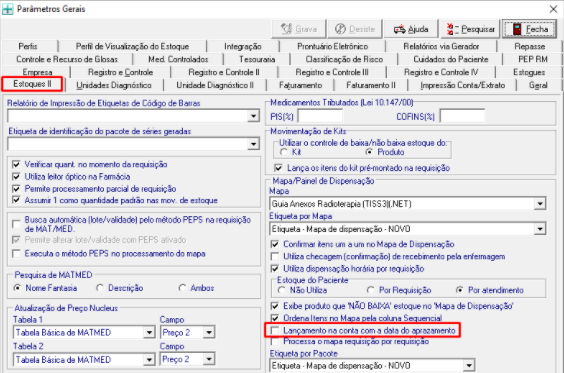Select Por atendimento radio option
The width and height of the screenshot is (564, 373).
tap(460, 290)
